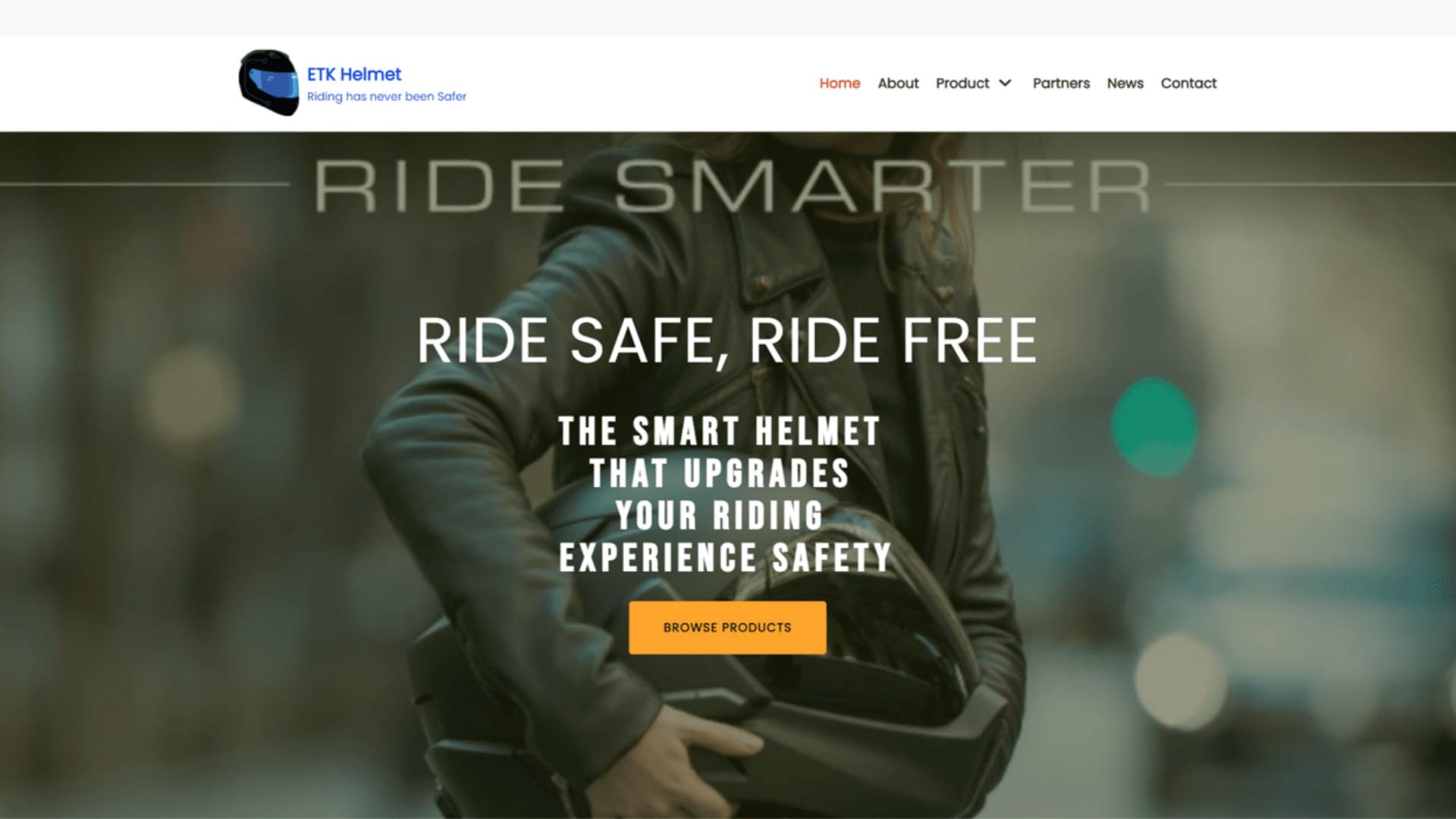Click the line left of RIDE SMARTER
Screen dimensions: 1456x819
click(x=144, y=184)
